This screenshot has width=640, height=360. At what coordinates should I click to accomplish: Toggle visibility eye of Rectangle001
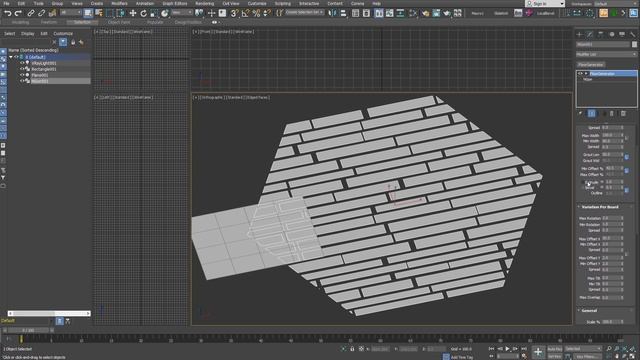click(x=22, y=69)
